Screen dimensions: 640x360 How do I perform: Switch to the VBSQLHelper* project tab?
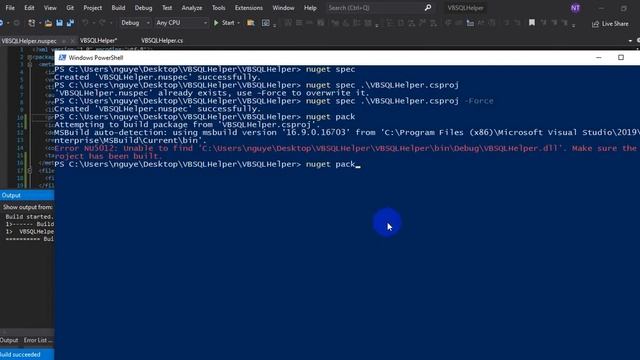(98, 40)
